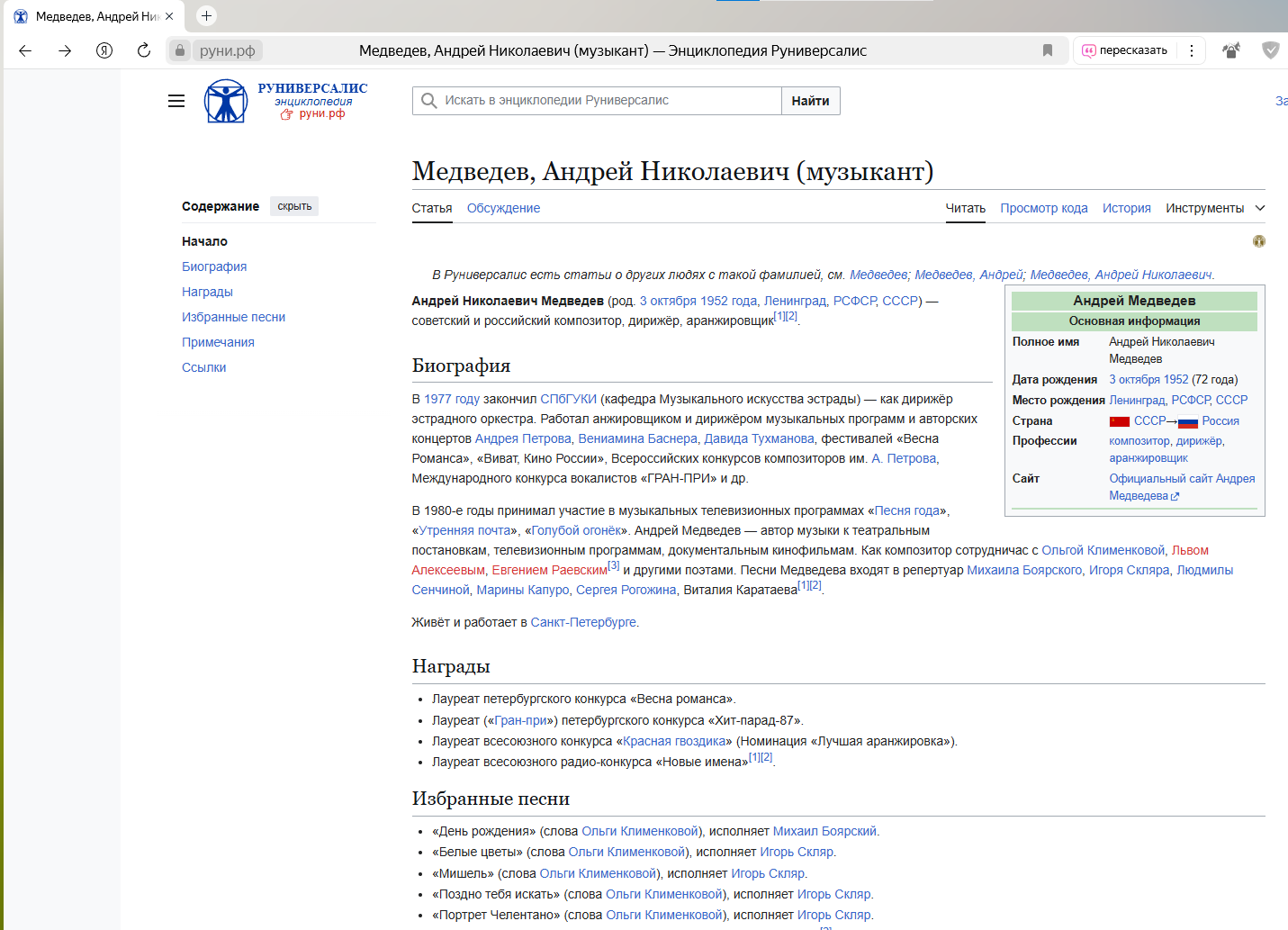Open the Львом Алексеевым red link

(x=1190, y=550)
